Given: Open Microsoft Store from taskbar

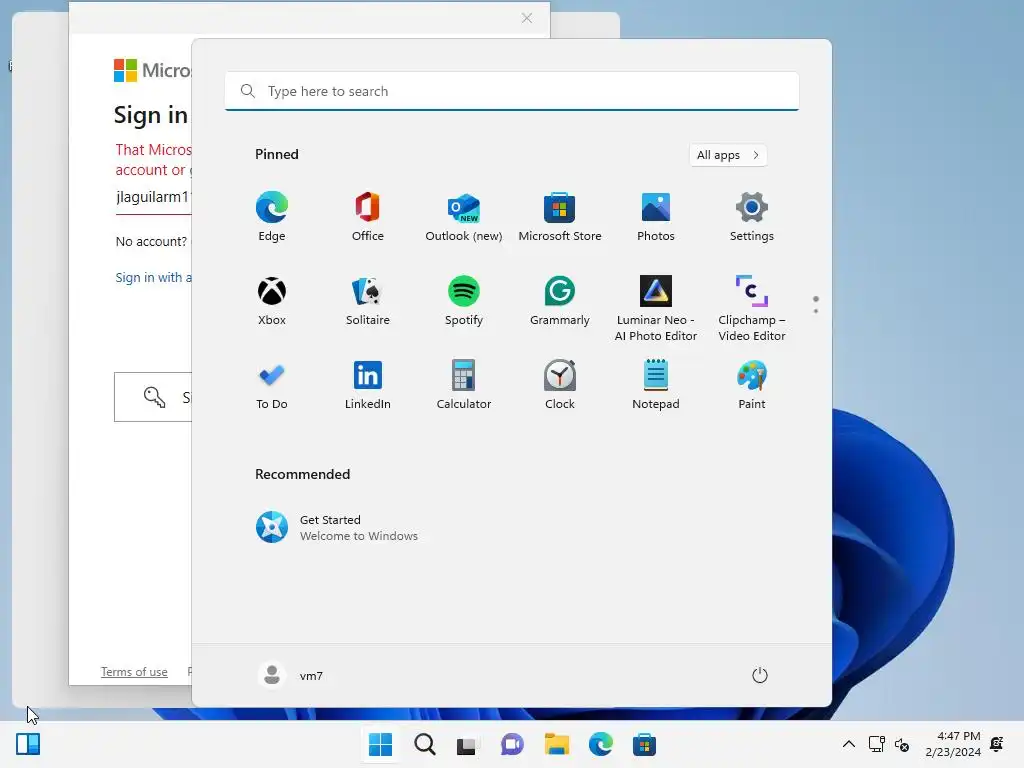Looking at the screenshot, I should pos(644,744).
